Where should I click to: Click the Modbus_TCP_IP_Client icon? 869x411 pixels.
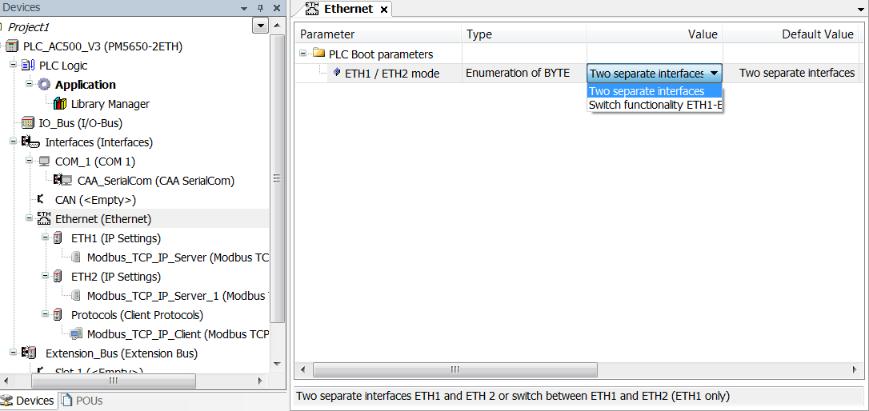[76, 334]
